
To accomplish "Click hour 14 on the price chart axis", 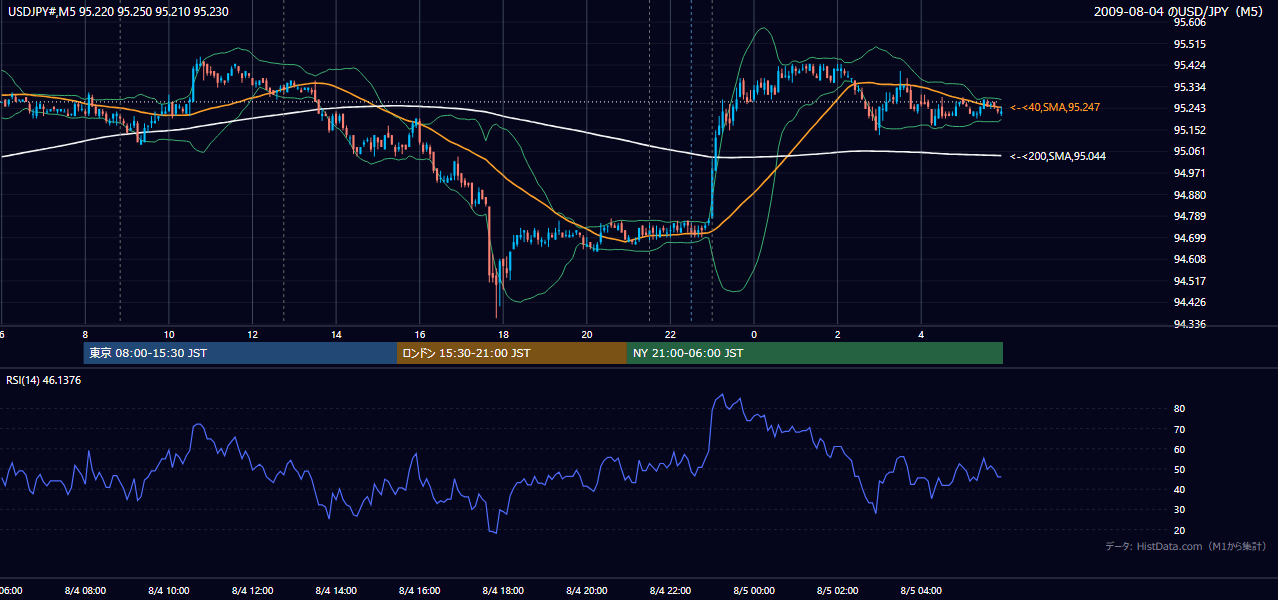I will click(336, 334).
